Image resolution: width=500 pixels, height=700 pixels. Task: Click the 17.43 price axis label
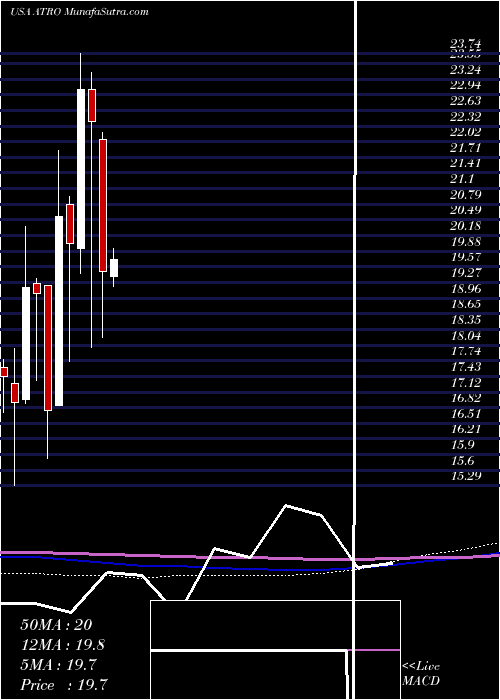pyautogui.click(x=466, y=367)
